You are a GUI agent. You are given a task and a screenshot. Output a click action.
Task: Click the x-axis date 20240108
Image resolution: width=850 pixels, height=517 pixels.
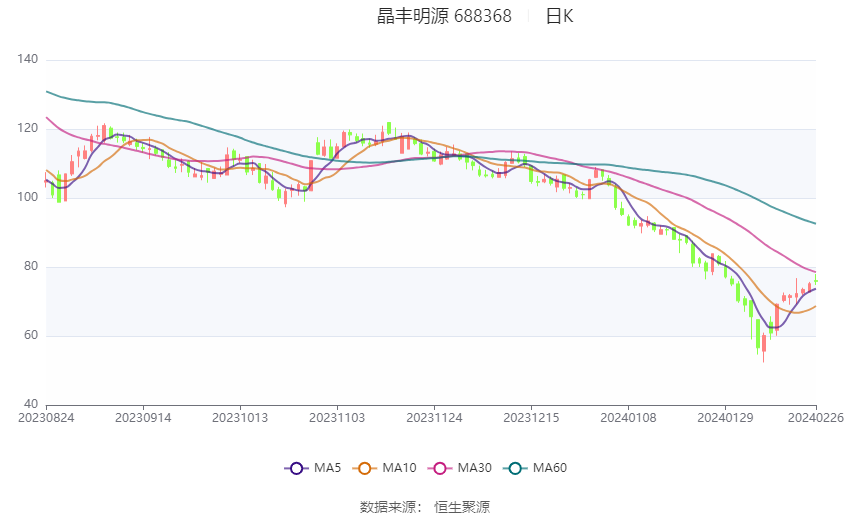(x=628, y=418)
